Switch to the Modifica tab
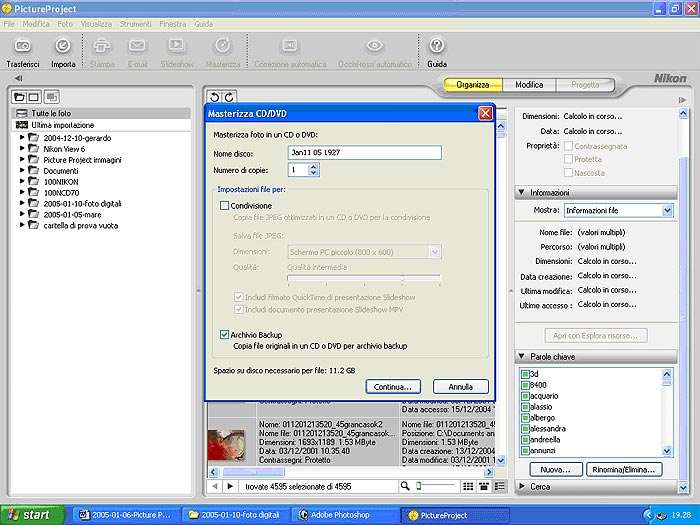 coord(529,84)
